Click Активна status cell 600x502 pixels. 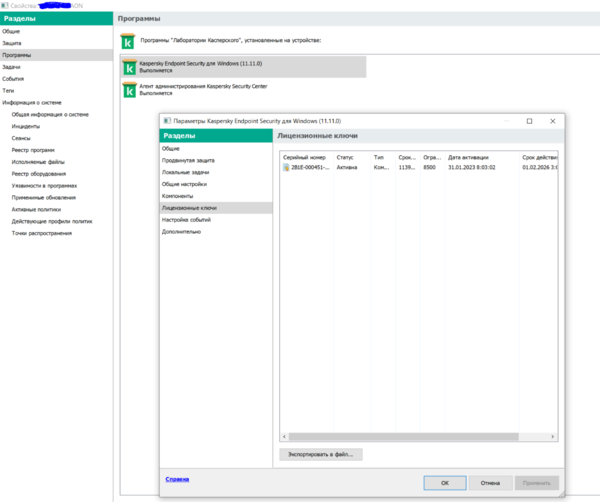coord(347,167)
